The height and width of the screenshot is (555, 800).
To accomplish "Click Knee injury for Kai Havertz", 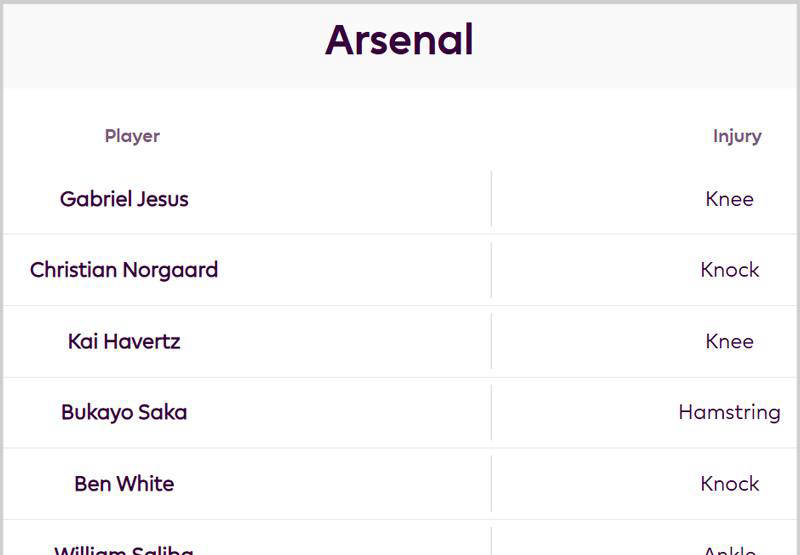I will pyautogui.click(x=729, y=341).
